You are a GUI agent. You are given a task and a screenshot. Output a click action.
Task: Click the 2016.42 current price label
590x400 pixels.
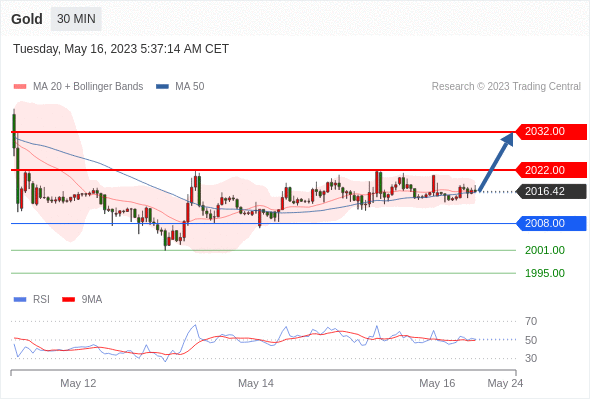click(x=551, y=191)
